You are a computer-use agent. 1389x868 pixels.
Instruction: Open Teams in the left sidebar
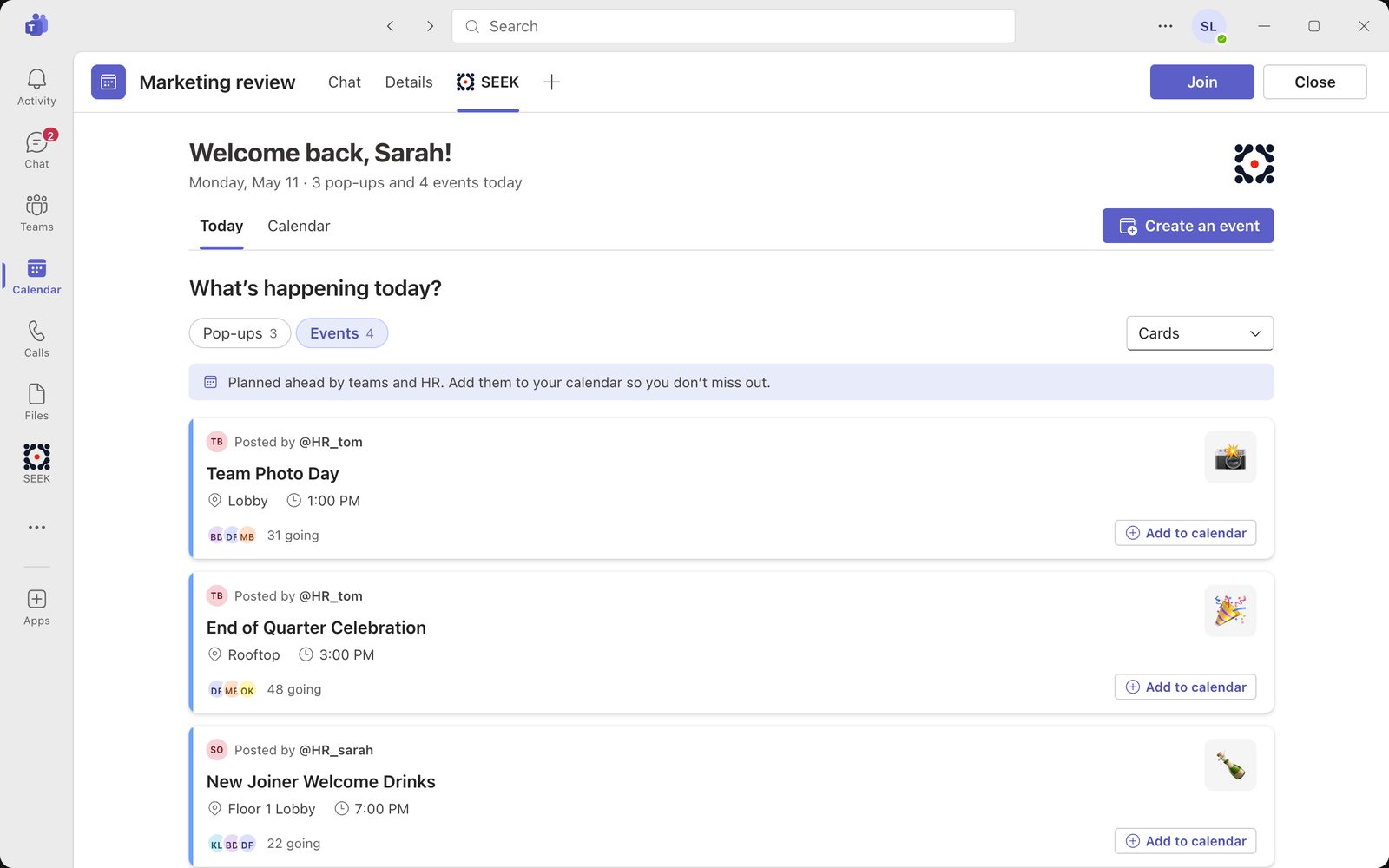[36, 214]
